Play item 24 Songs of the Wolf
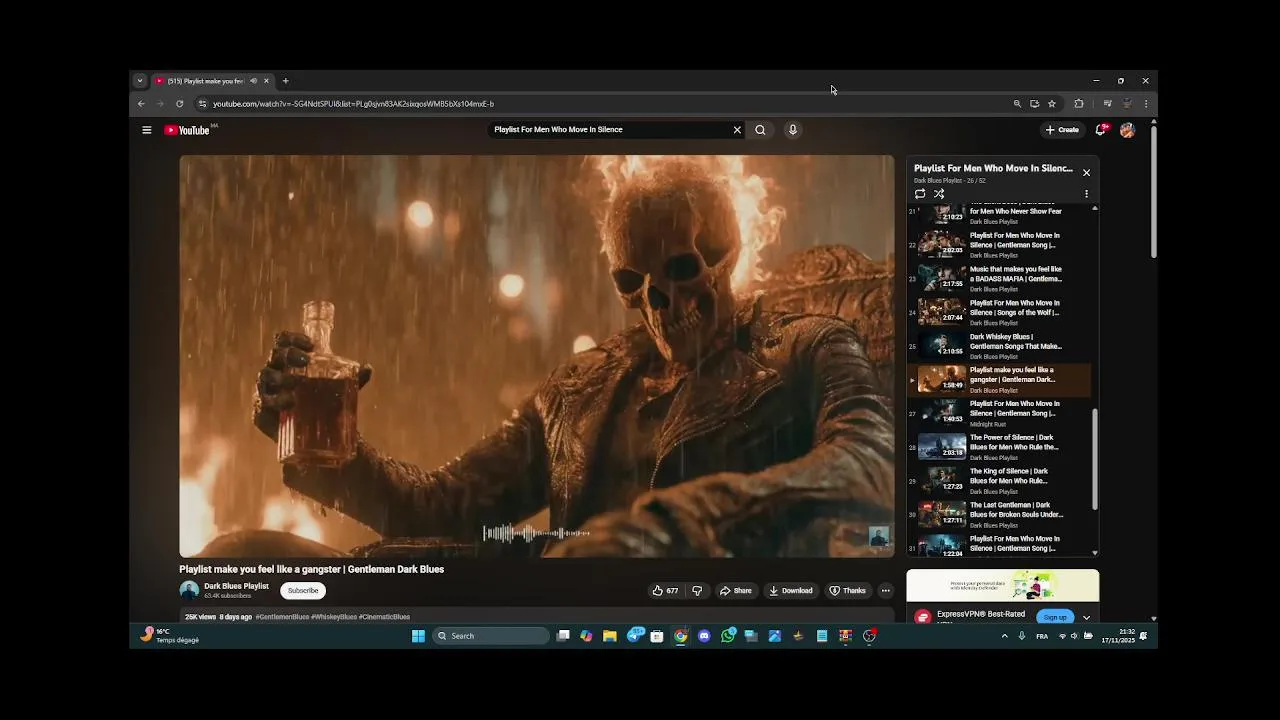The width and height of the screenshot is (1280, 720). [1000, 312]
